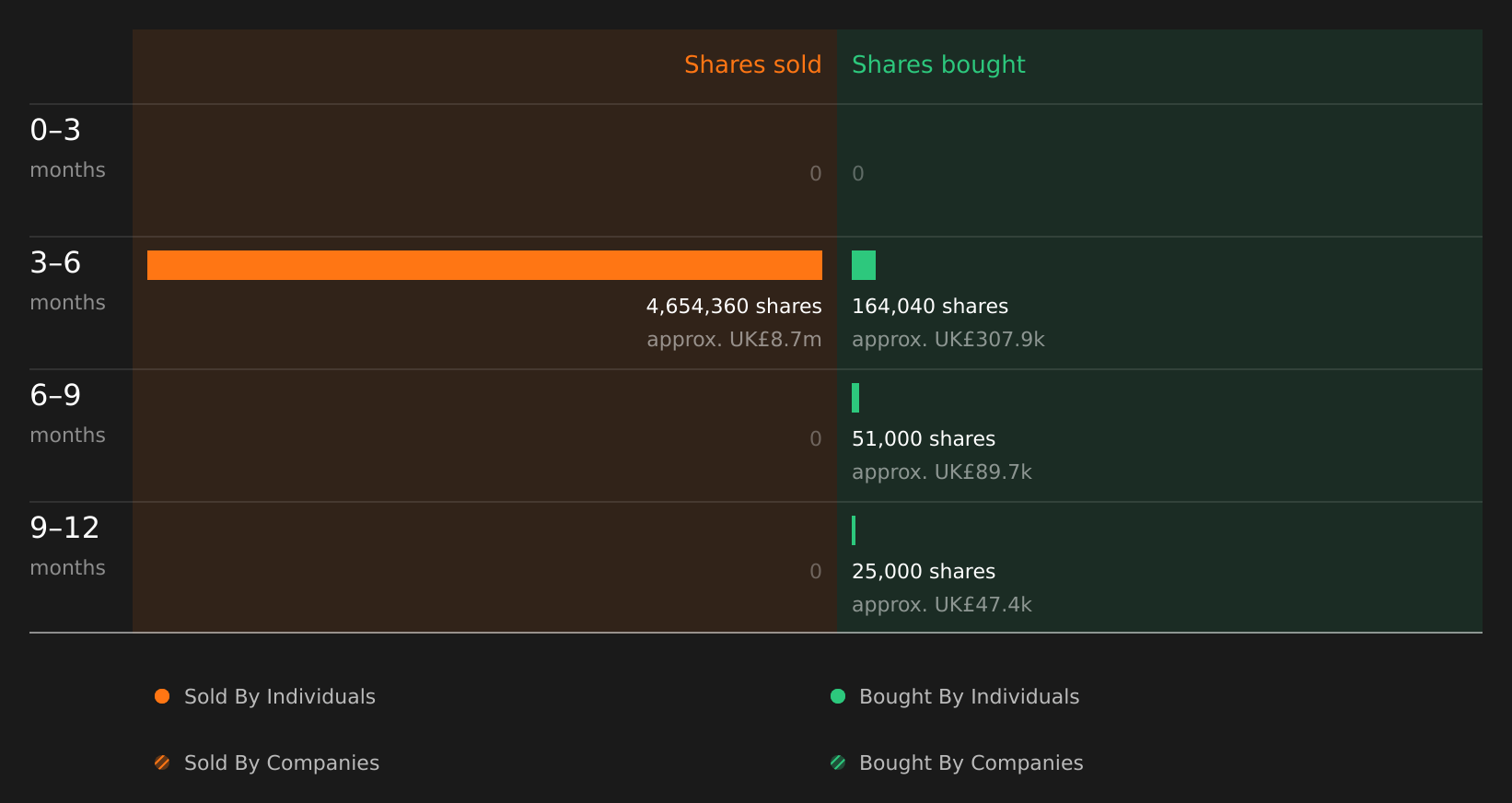The width and height of the screenshot is (1512, 803).
Task: Click the 0–3 months row label
Action: click(x=67, y=148)
